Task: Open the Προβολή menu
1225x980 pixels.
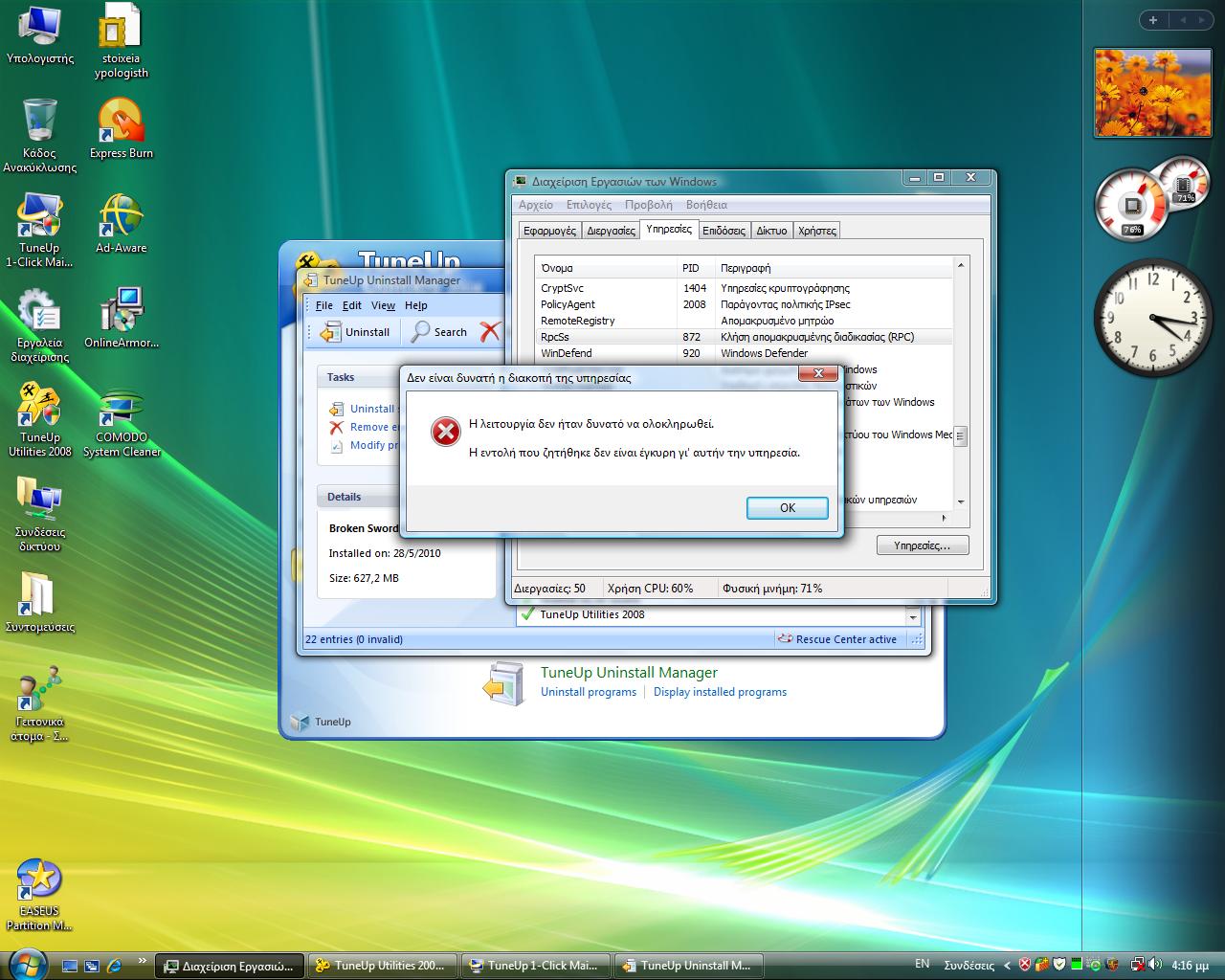Action: click(648, 205)
